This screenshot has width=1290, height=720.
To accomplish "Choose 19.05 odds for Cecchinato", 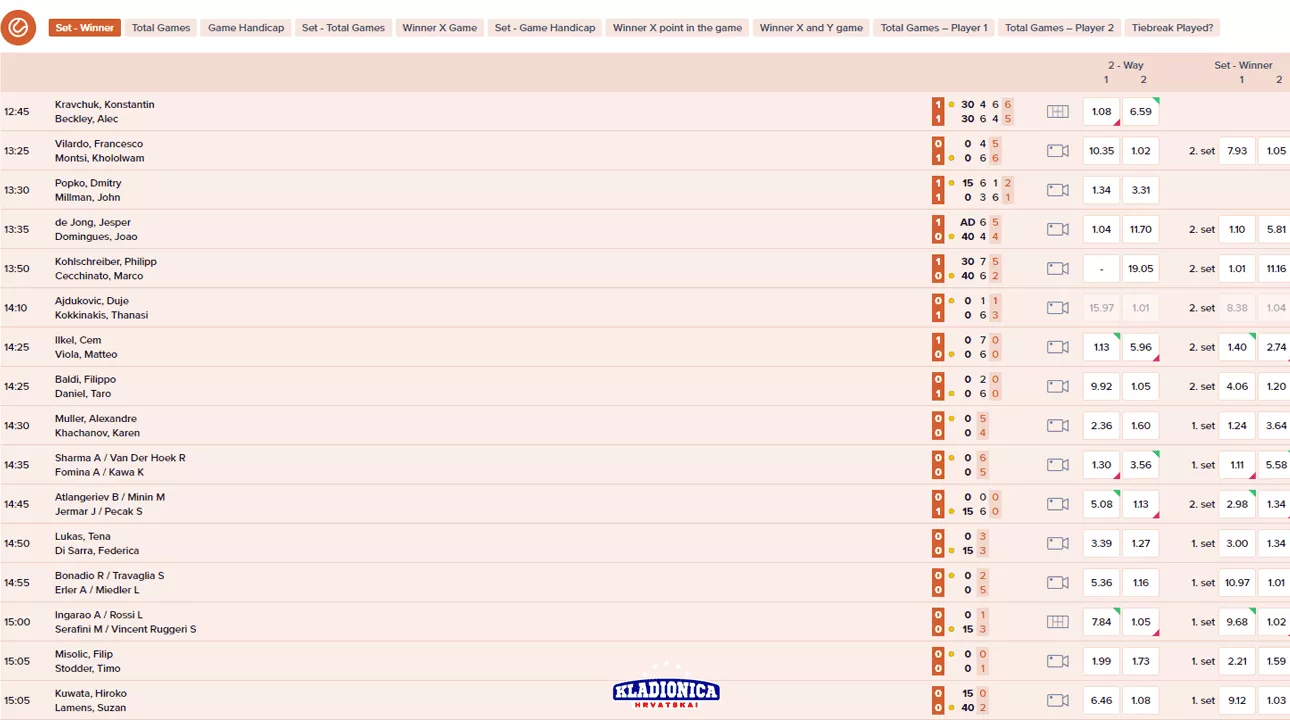I will [x=1140, y=269].
